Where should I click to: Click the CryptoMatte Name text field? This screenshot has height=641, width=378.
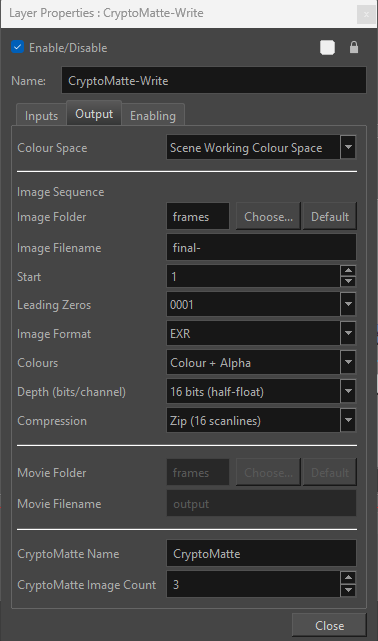click(x=261, y=554)
